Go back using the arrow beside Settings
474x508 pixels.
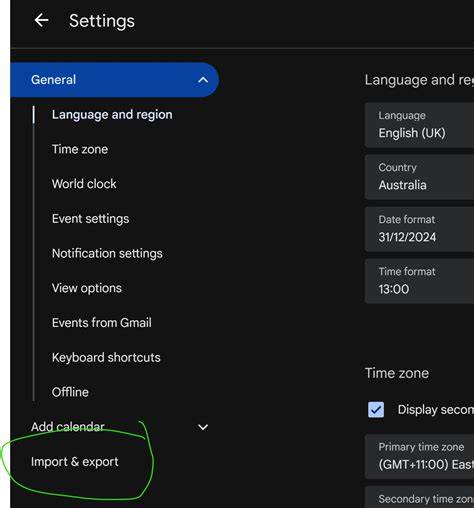pos(41,21)
